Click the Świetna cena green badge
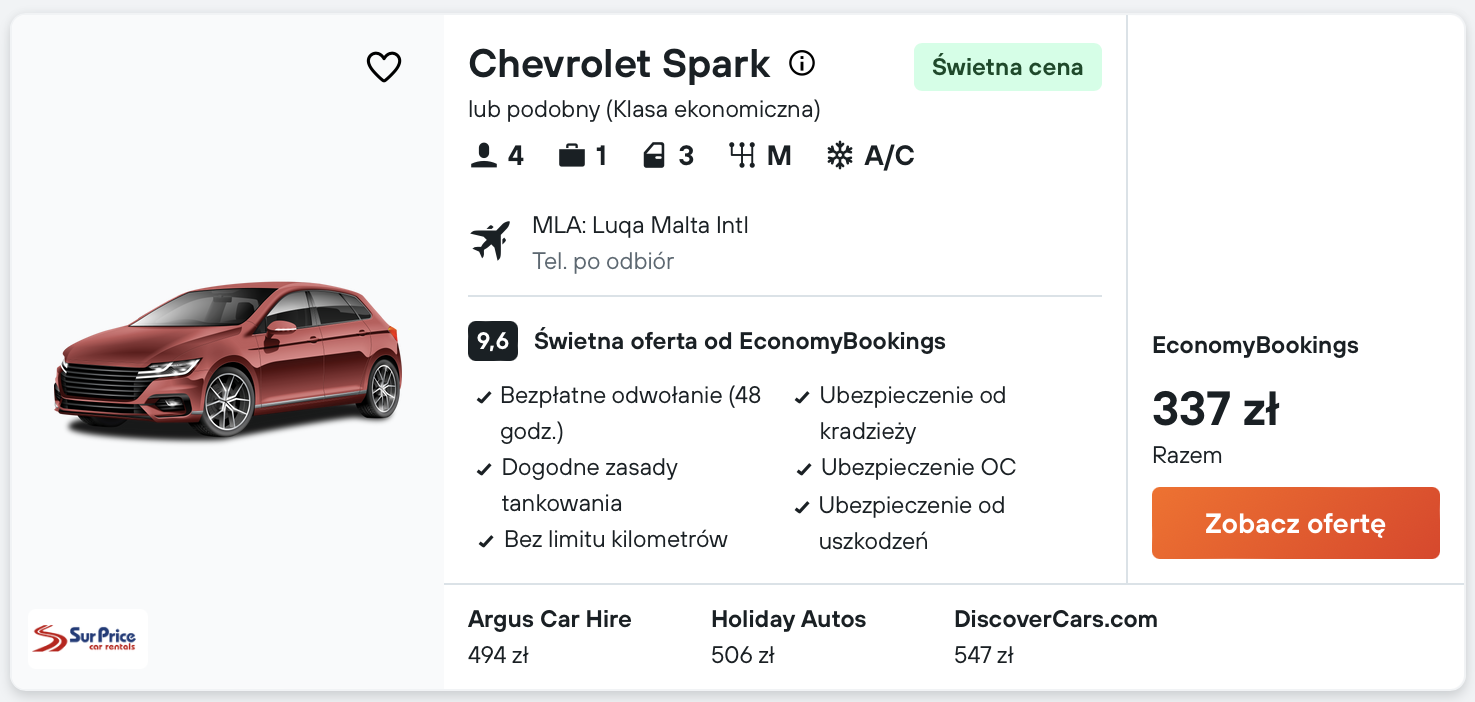 tap(1007, 67)
